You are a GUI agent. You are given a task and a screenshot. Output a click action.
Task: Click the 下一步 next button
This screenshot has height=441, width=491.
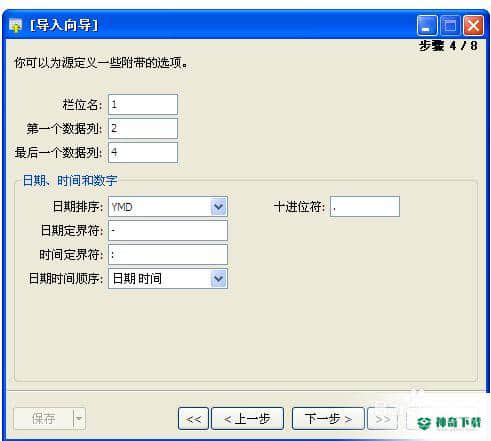(x=328, y=418)
